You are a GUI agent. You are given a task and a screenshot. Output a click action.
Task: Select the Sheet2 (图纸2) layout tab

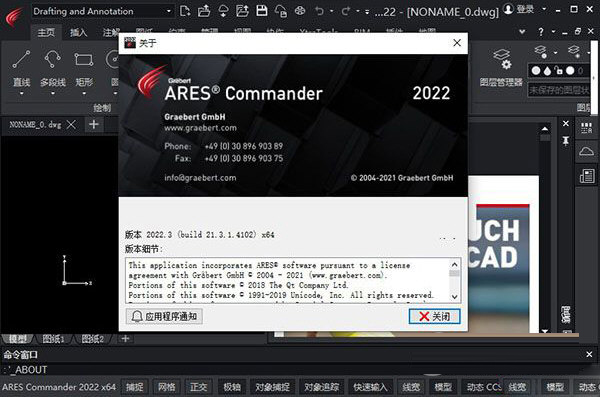pos(93,339)
